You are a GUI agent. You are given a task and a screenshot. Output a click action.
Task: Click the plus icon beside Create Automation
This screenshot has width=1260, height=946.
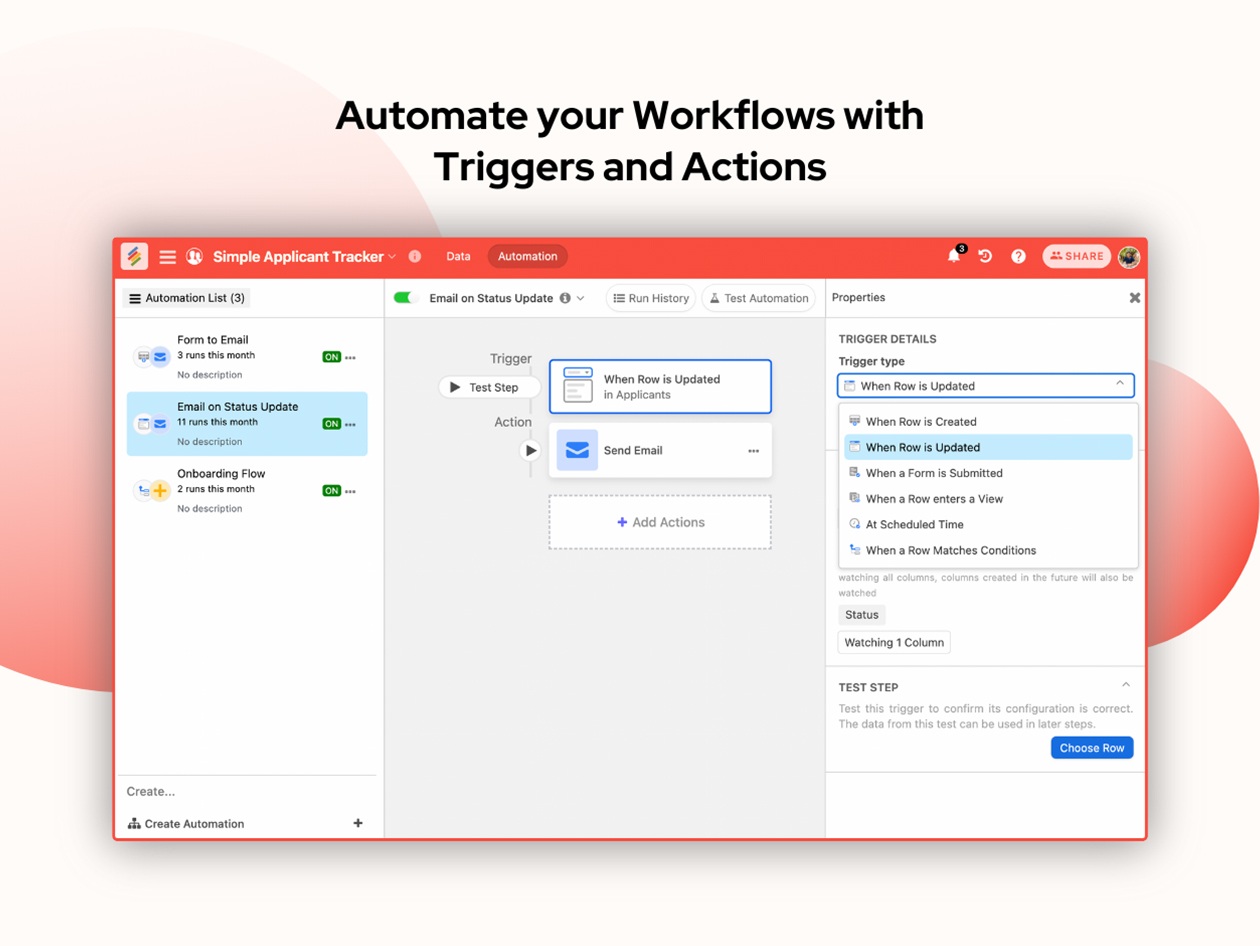(x=358, y=823)
